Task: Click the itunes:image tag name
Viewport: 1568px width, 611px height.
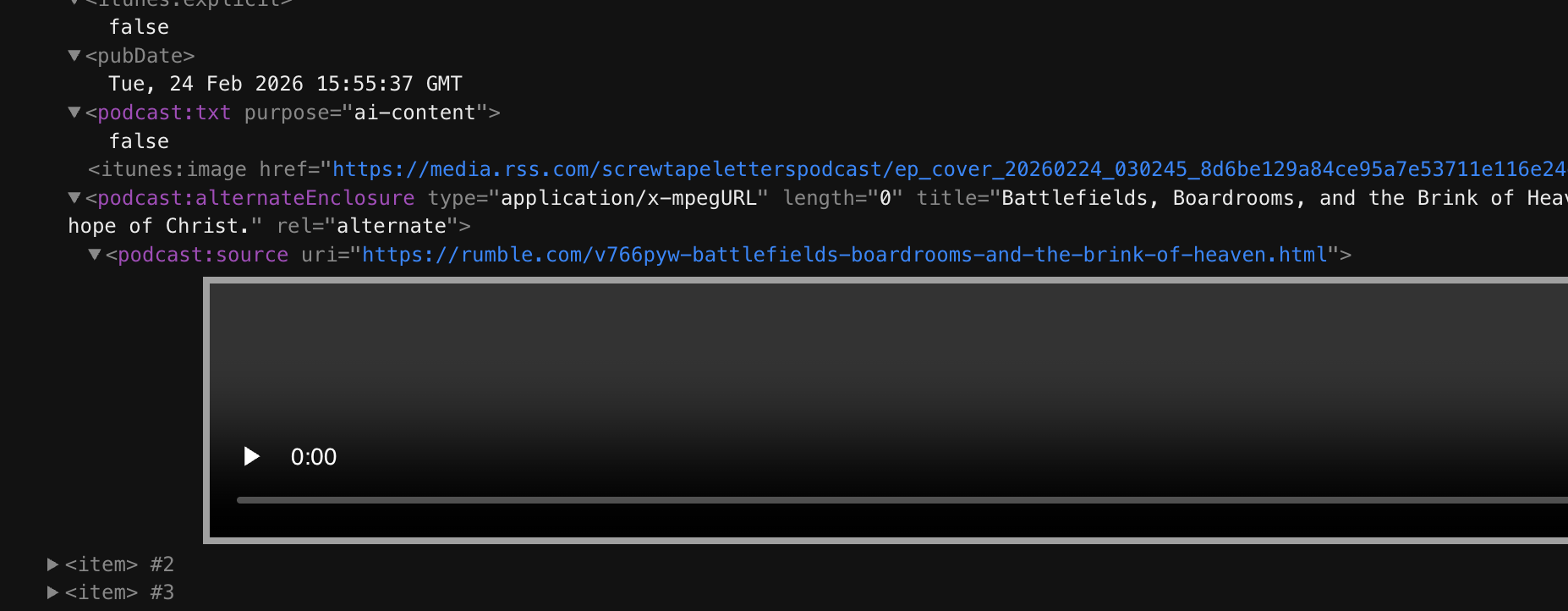Action: coord(173,169)
